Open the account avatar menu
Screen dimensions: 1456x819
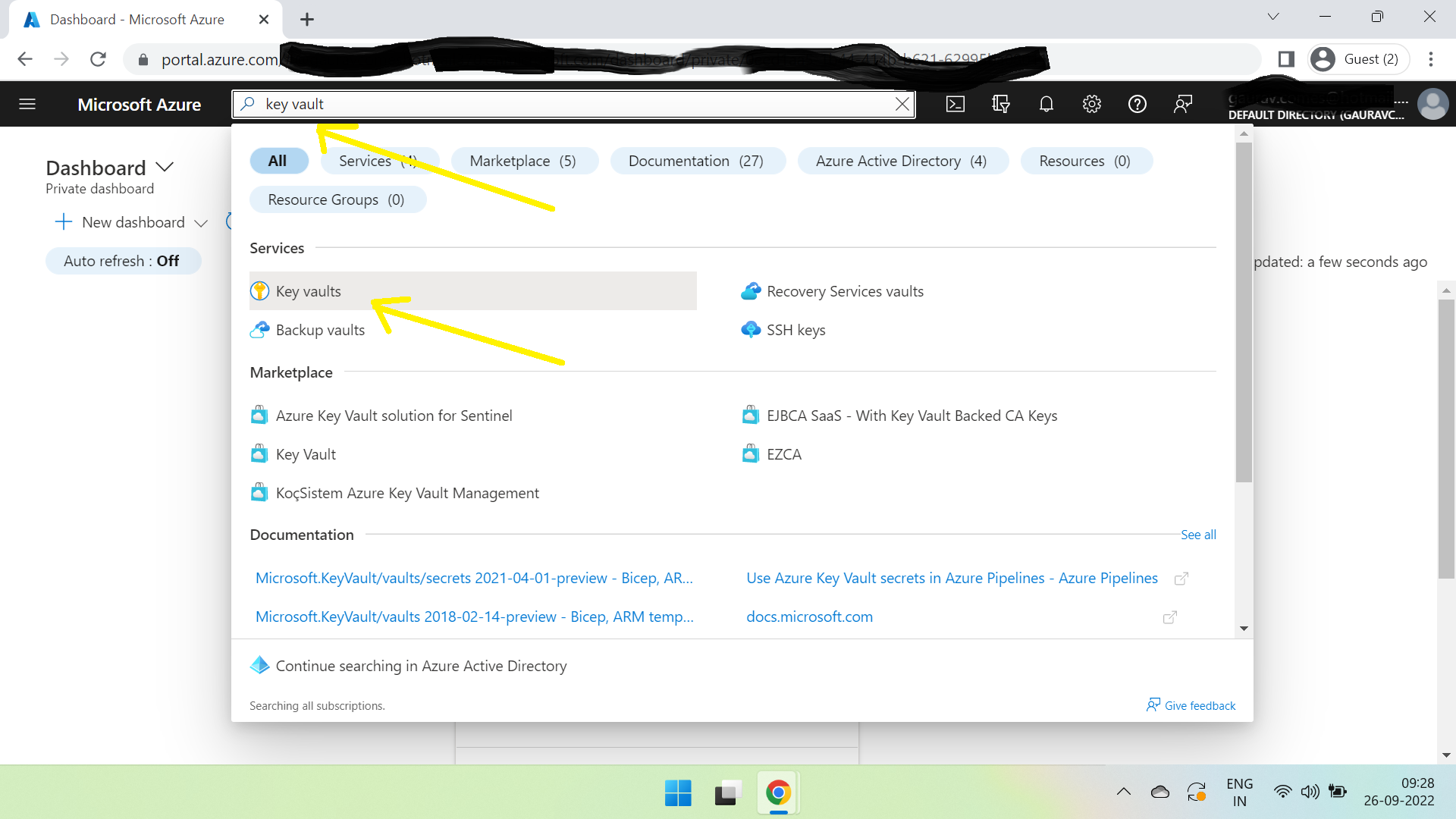tap(1432, 104)
